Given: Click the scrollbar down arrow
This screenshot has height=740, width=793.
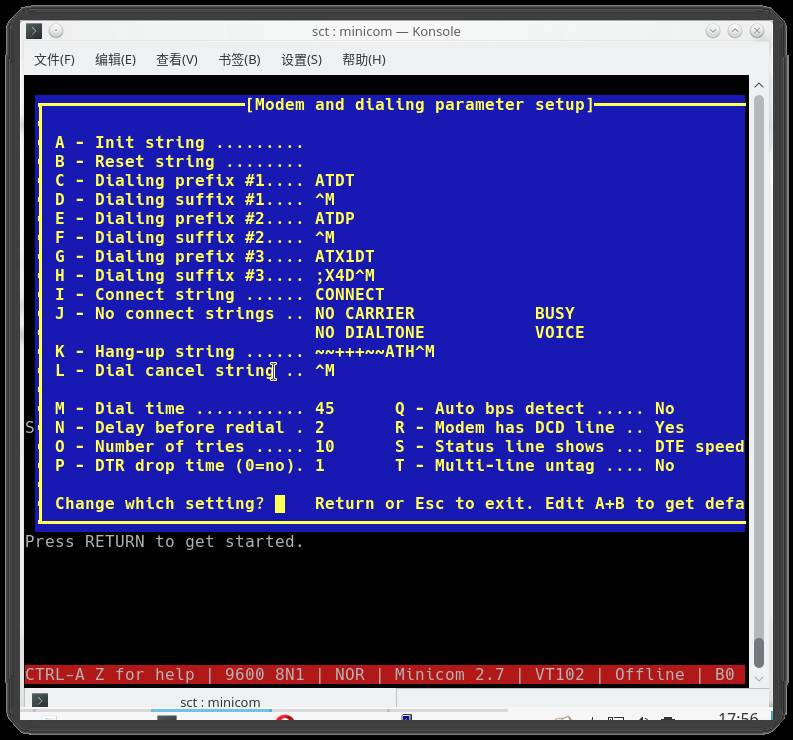Looking at the screenshot, I should (x=759, y=678).
